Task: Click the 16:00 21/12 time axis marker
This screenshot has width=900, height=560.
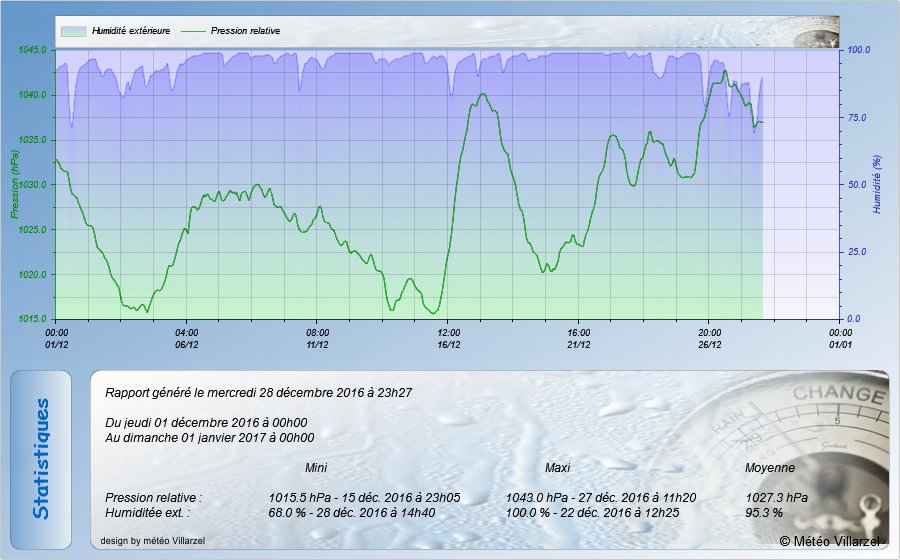Action: click(x=578, y=338)
